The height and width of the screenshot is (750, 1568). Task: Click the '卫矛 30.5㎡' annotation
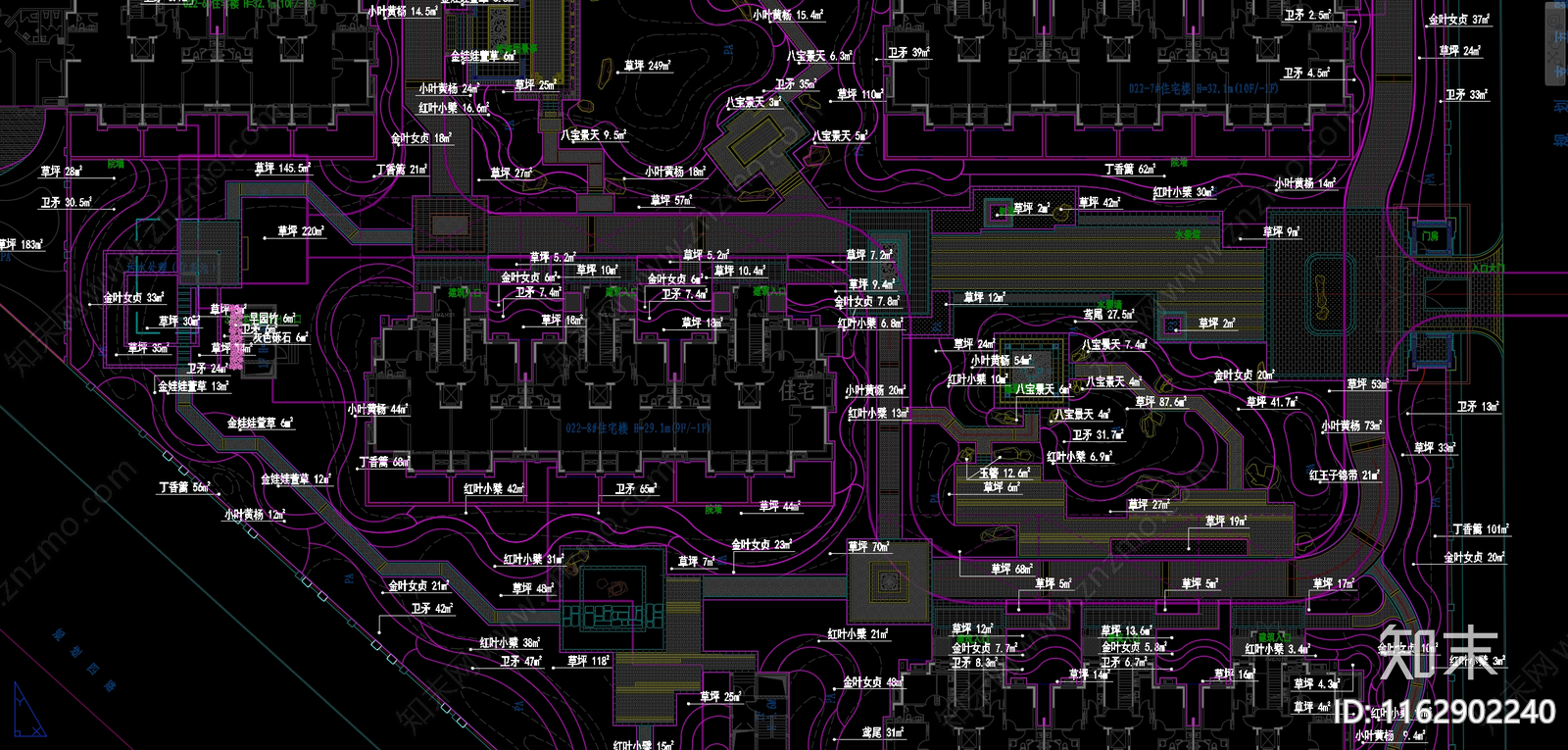pyautogui.click(x=67, y=203)
